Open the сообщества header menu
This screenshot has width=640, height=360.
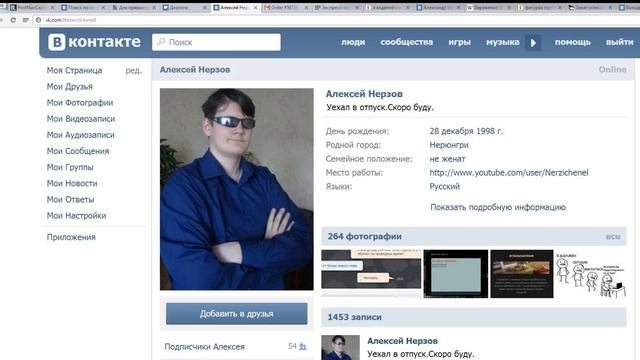click(x=407, y=42)
